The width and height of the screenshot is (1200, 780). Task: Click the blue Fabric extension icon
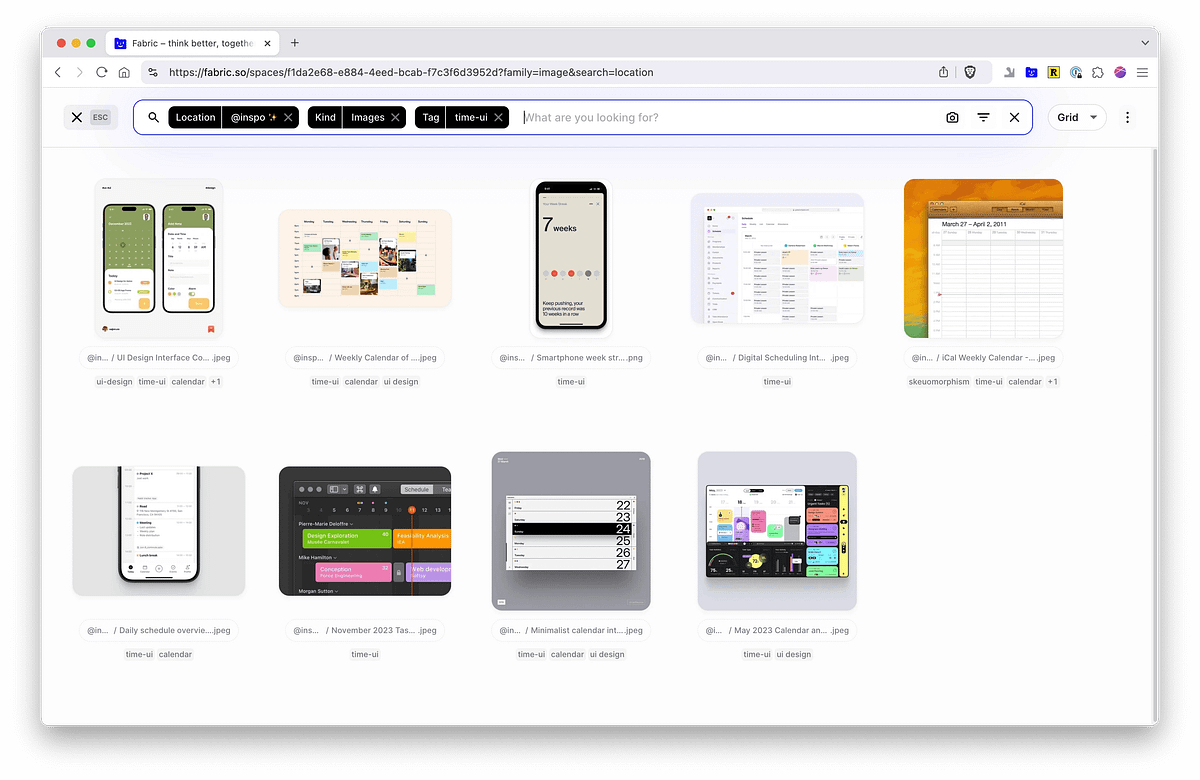1031,72
